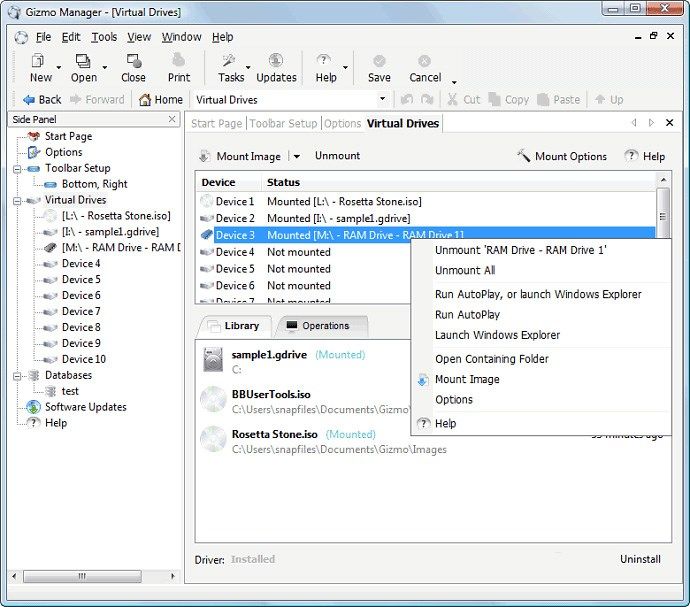The width and height of the screenshot is (690, 607).
Task: Click the previous tab arrow
Action: [x=634, y=123]
